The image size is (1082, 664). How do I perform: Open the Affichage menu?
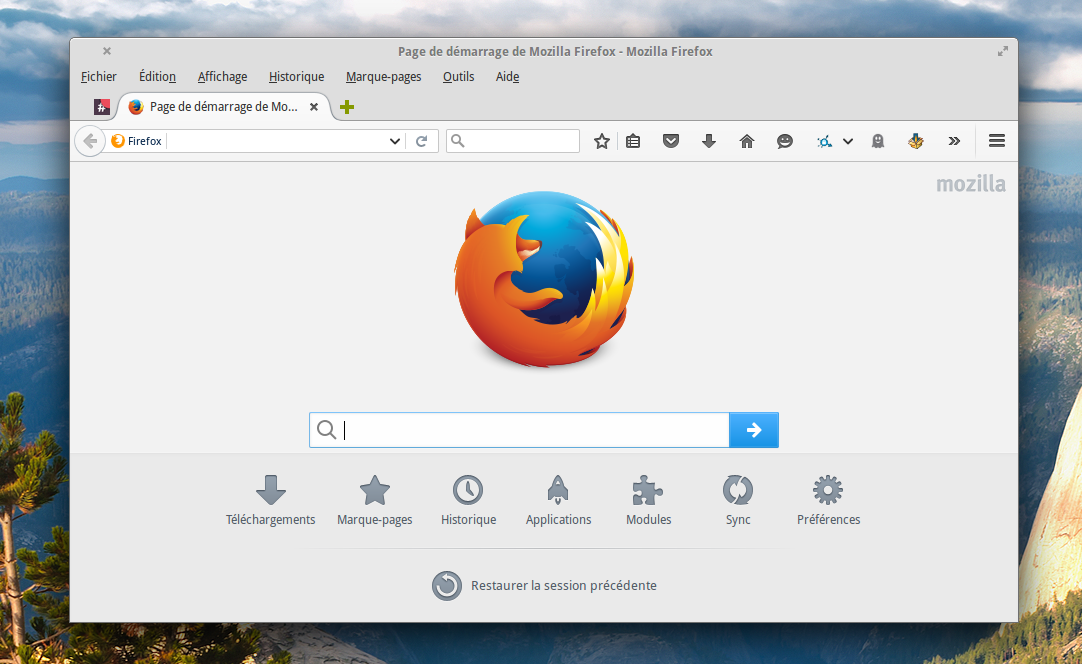click(222, 77)
